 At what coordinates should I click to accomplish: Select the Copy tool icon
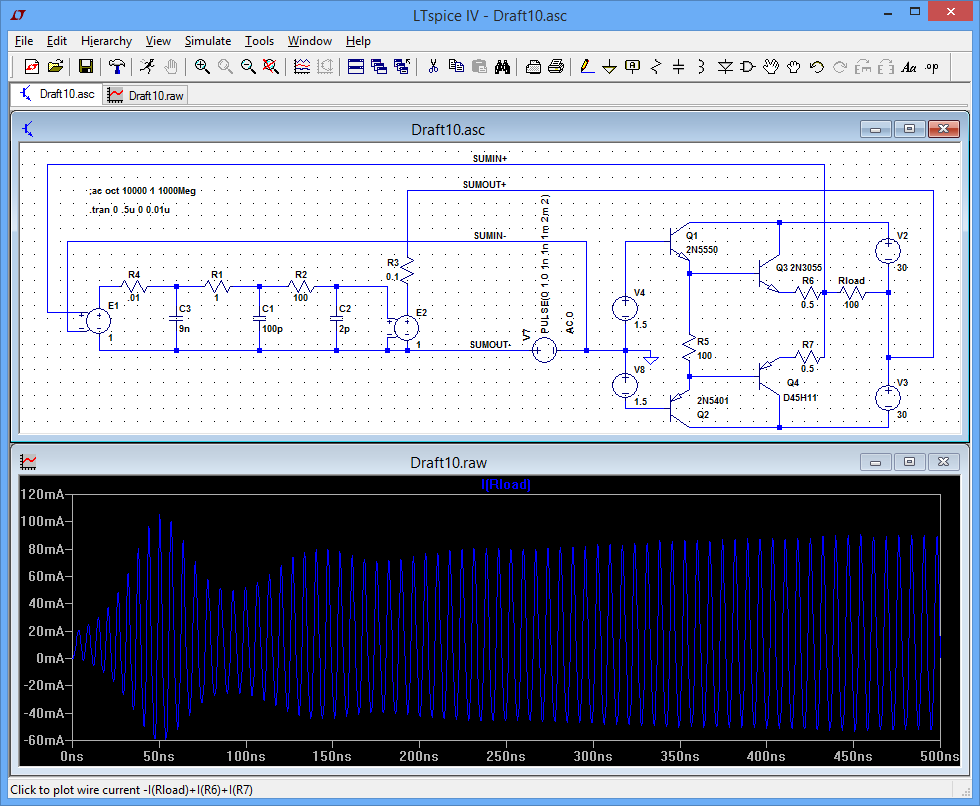pos(456,66)
